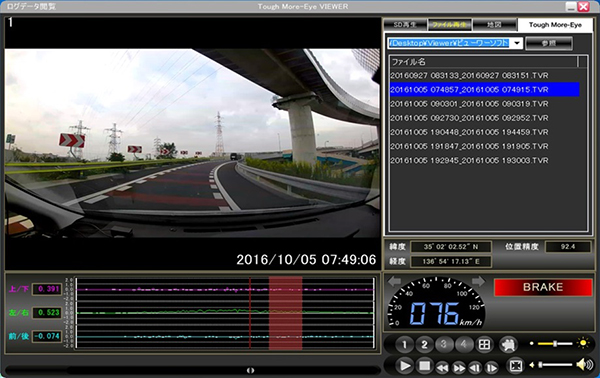The width and height of the screenshot is (600, 378).
Task: Click the 参照 browse button
Action: (x=549, y=43)
